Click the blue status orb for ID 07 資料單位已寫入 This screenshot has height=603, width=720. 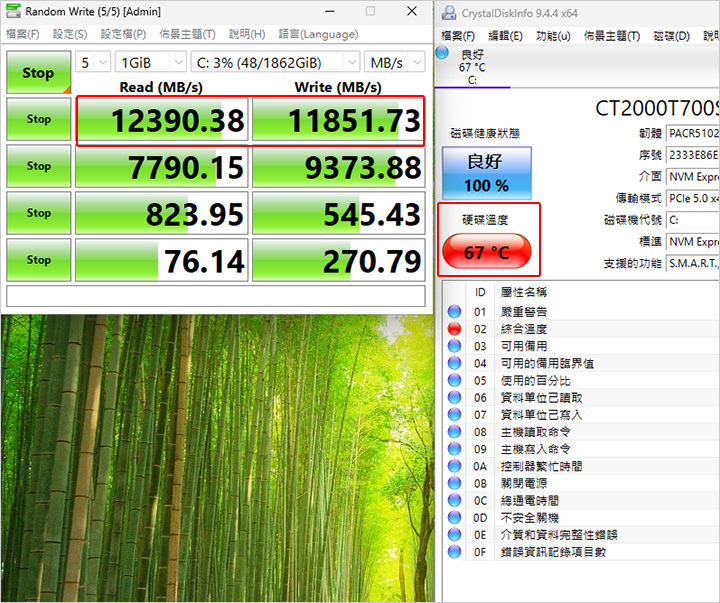click(x=454, y=415)
